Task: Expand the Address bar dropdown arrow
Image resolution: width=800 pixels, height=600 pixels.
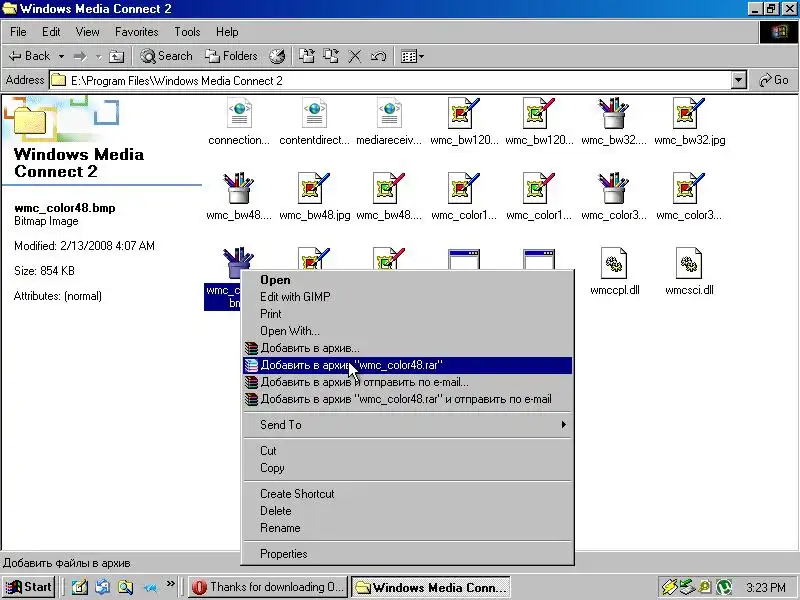Action: point(739,81)
